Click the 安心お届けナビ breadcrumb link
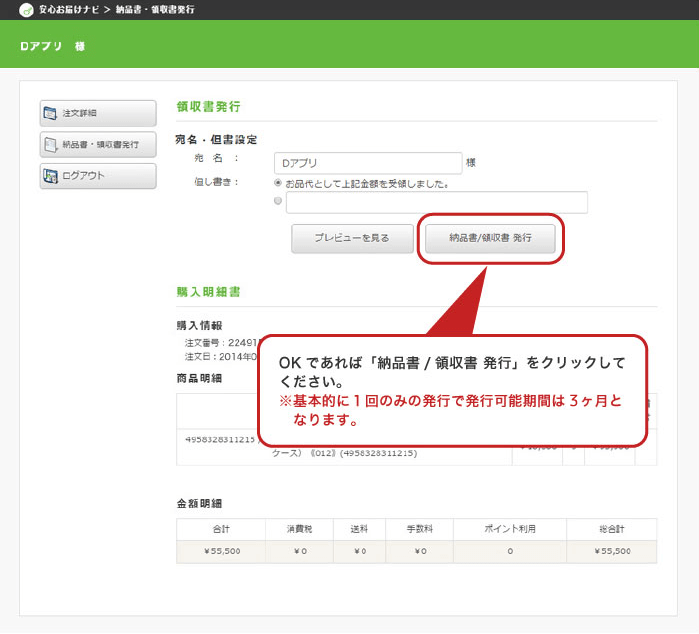Viewport: 699px width, 634px height. [69, 9]
